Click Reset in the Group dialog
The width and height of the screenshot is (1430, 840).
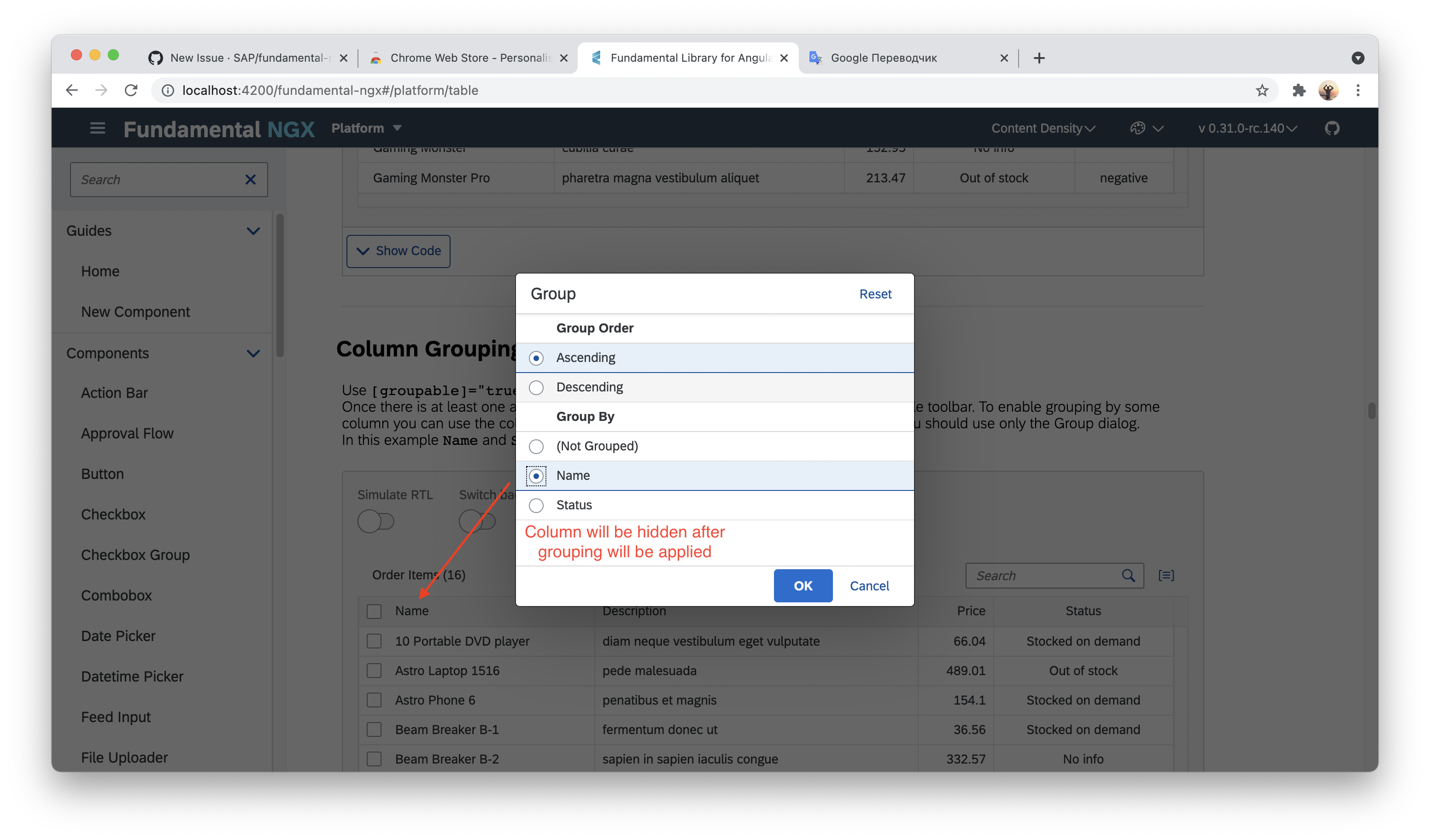click(875, 294)
